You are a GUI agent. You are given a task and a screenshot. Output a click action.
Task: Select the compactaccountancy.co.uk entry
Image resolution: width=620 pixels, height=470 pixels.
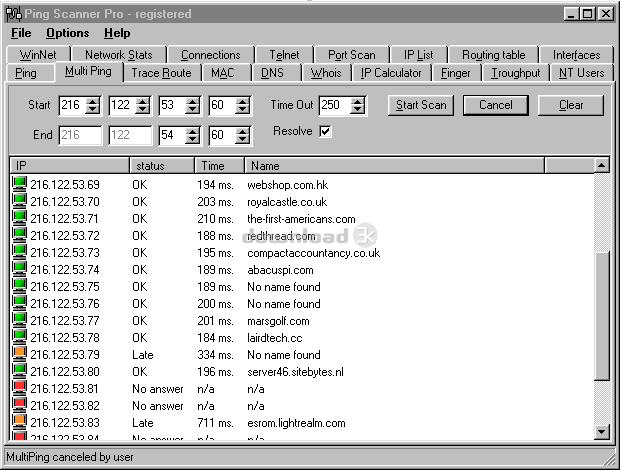[302, 253]
